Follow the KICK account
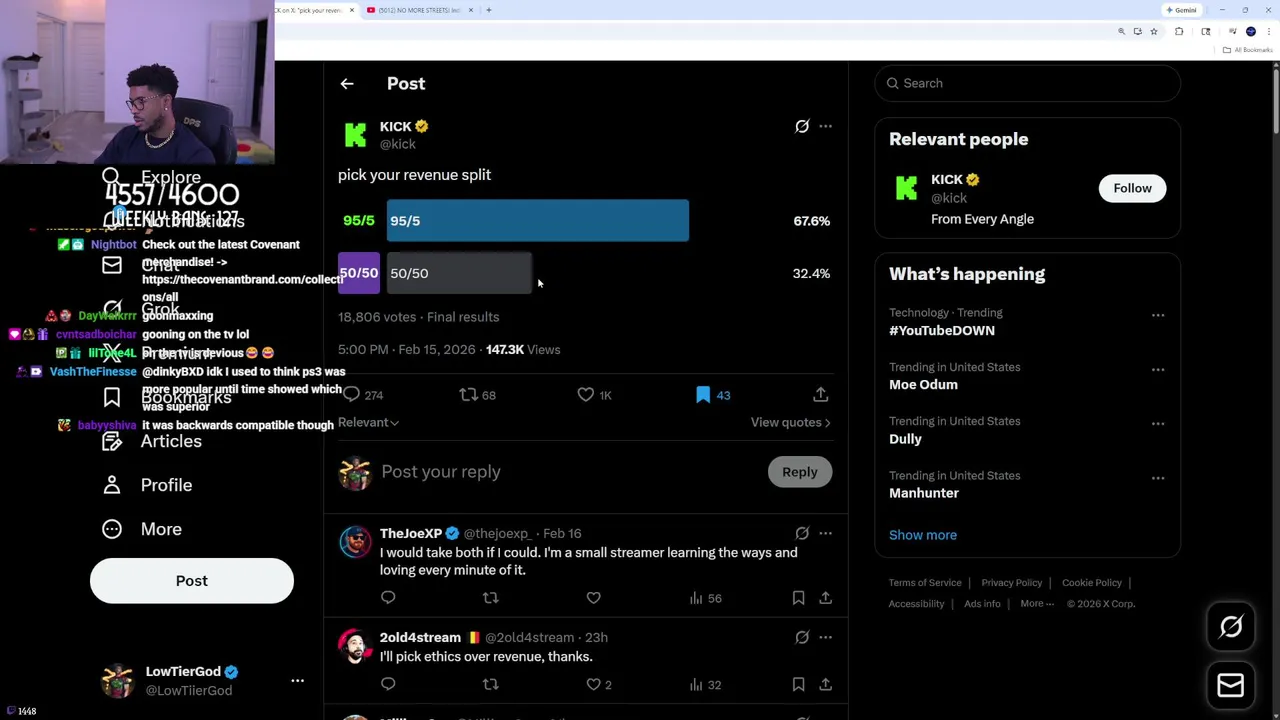Viewport: 1280px width, 720px height. (1132, 188)
